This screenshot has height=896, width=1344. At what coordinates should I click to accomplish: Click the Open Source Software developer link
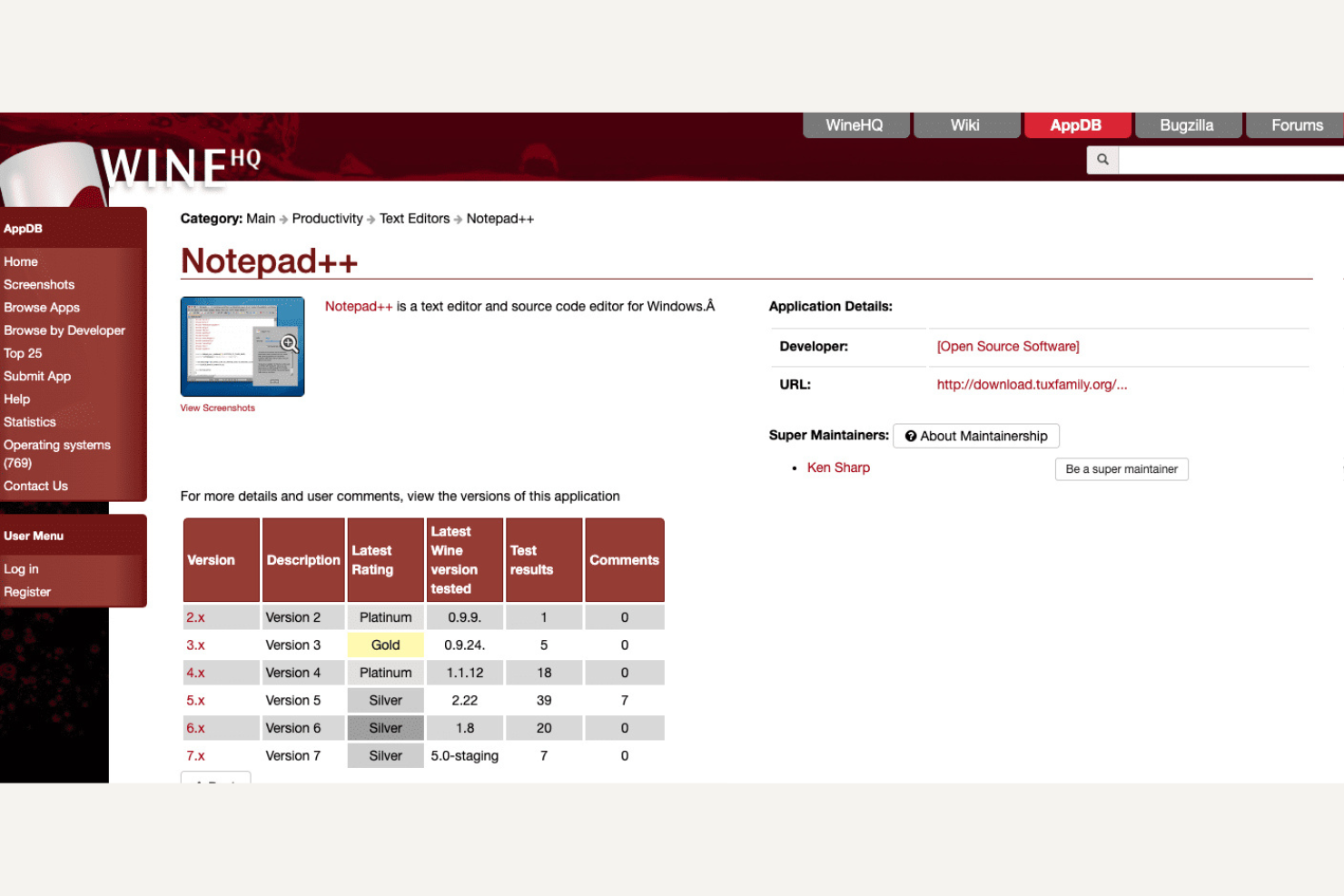point(1007,346)
